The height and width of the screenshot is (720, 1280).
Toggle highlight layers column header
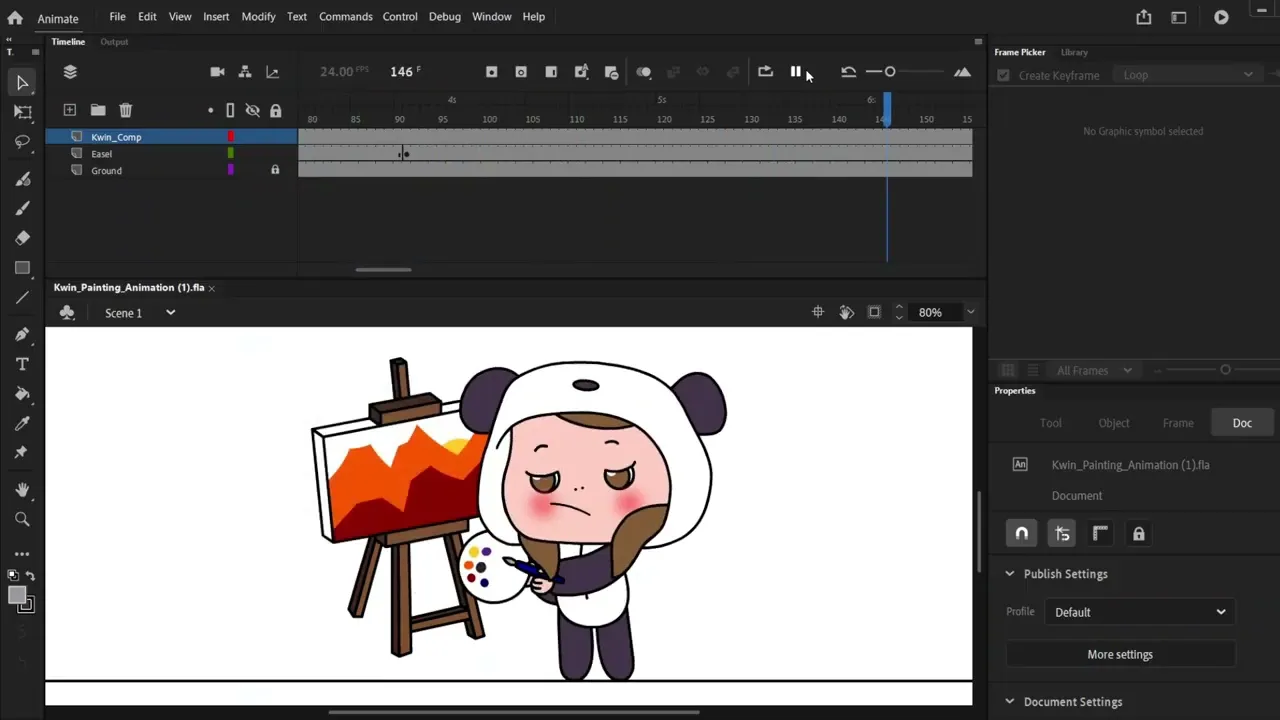[210, 110]
